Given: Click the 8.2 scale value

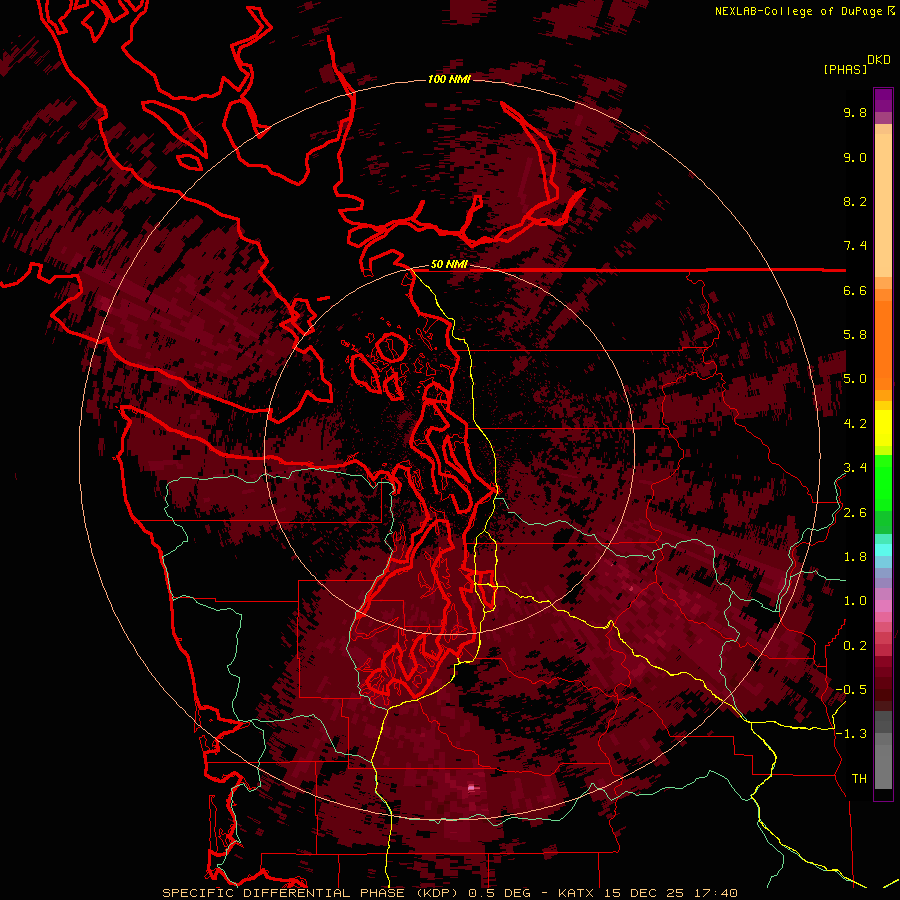Looking at the screenshot, I should [855, 202].
